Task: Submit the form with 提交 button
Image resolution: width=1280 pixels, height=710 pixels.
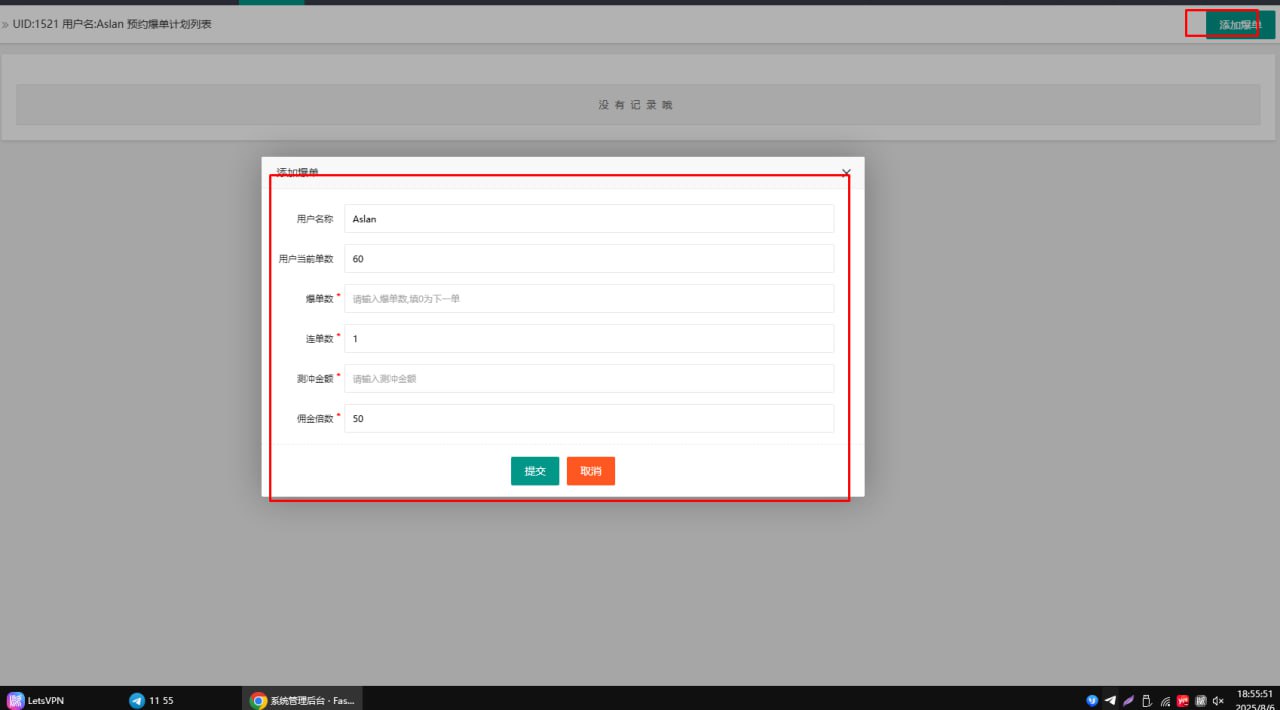Action: [x=534, y=471]
